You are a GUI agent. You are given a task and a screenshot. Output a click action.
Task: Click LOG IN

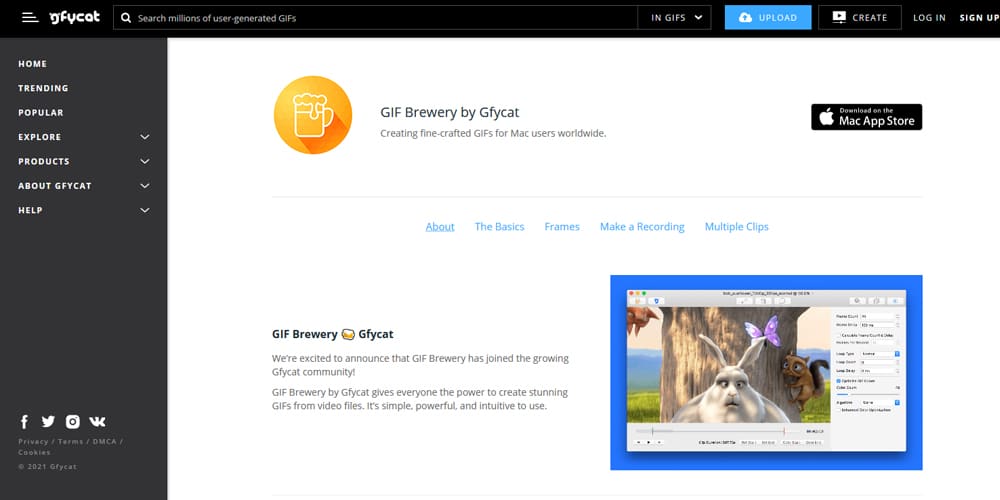[929, 18]
